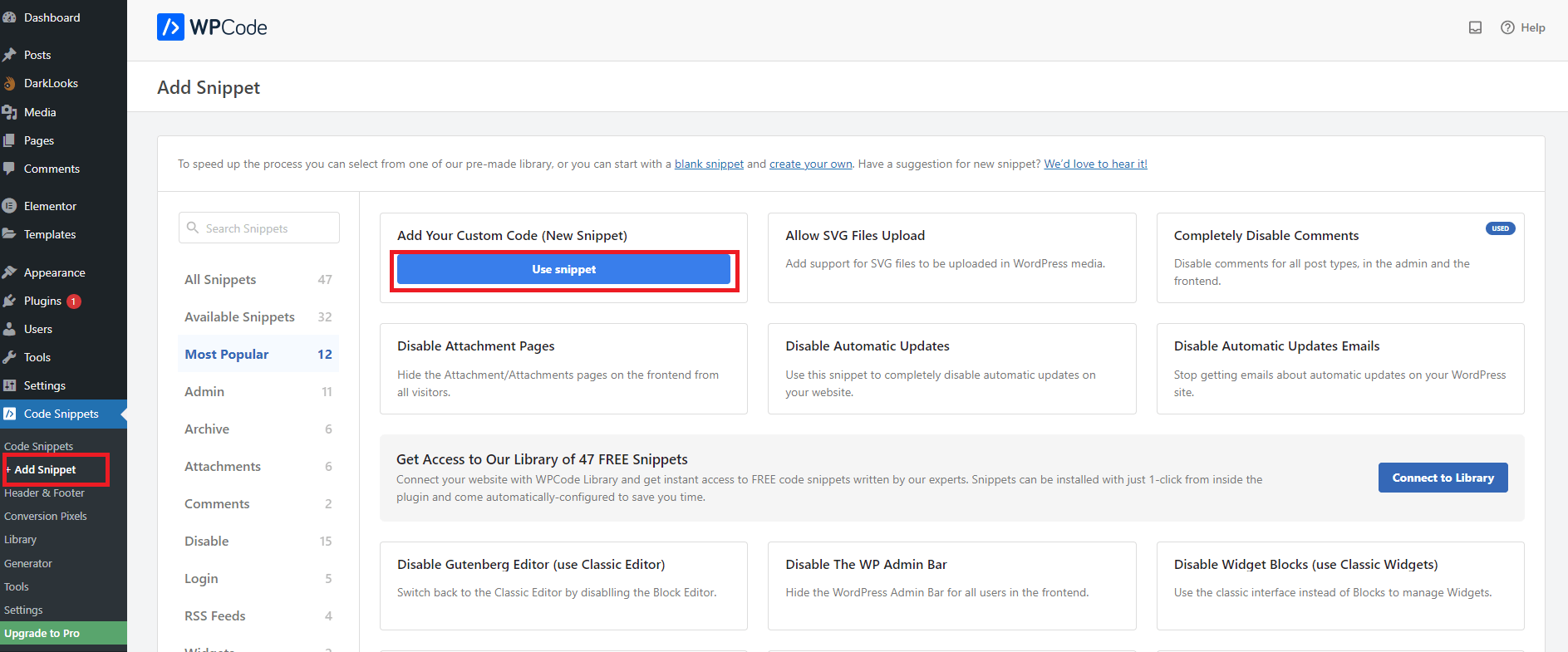Select the Login category
This screenshot has height=652, width=1568.
tap(258, 578)
